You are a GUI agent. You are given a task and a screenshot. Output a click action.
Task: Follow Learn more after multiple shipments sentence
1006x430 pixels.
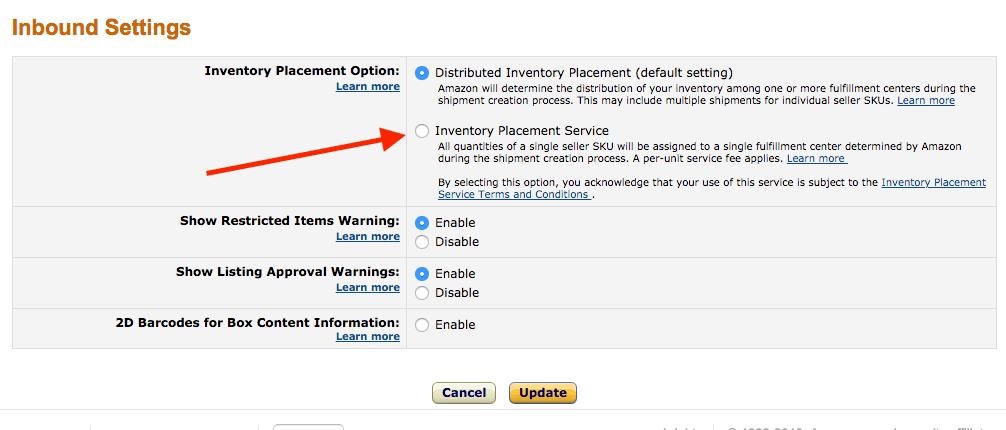coord(926,101)
